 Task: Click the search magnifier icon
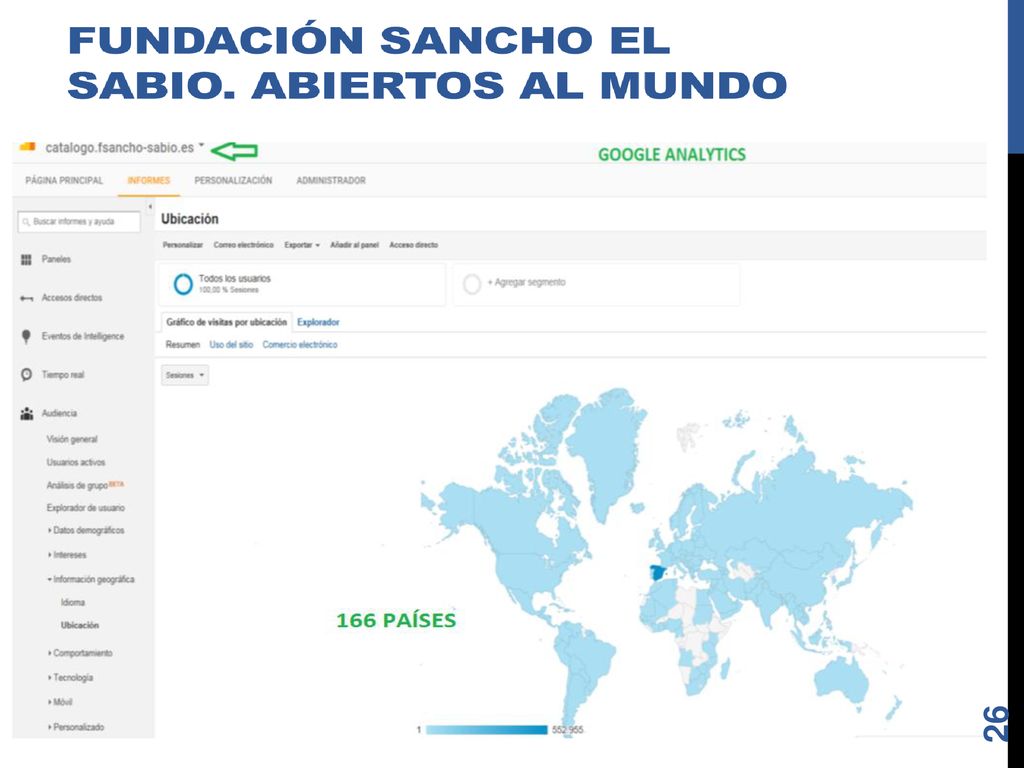pos(26,222)
